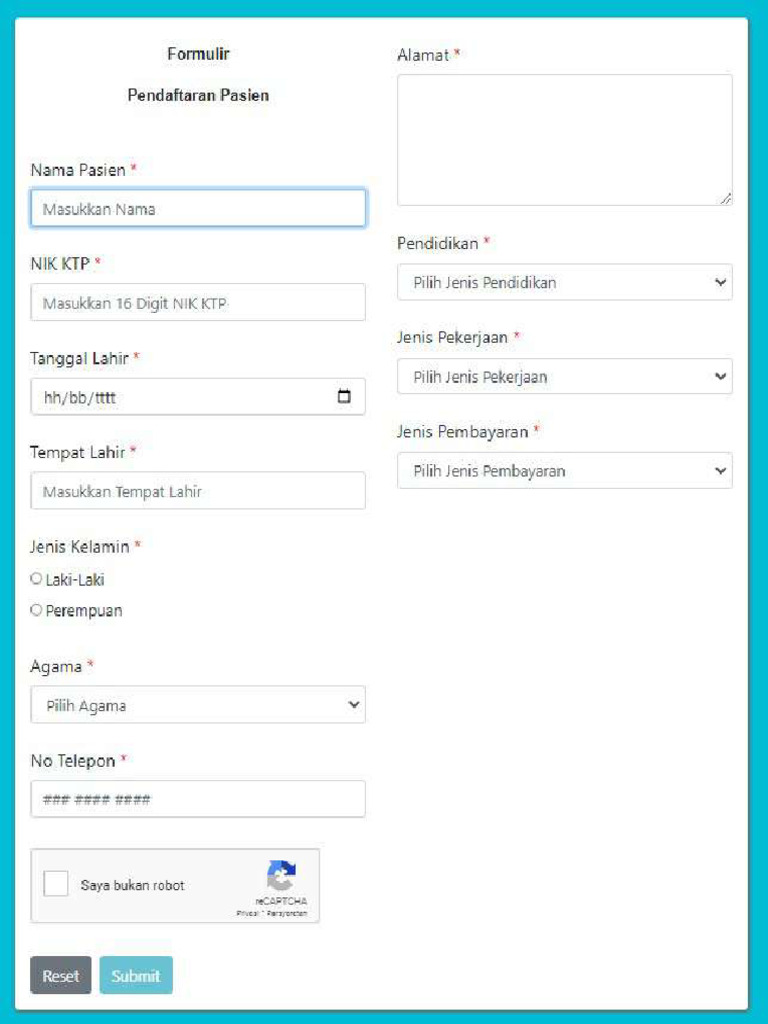Image resolution: width=768 pixels, height=1024 pixels.
Task: Expand the Pilih Jenis Pendidikan dropdown
Action: 564,282
